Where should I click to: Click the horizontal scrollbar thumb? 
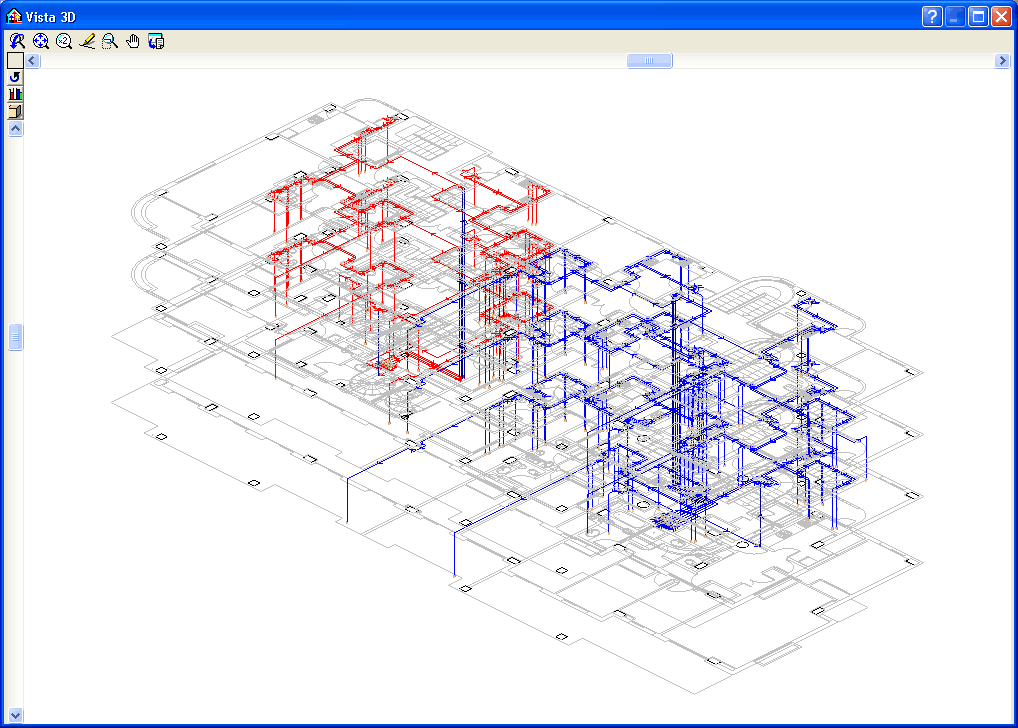tap(649, 61)
